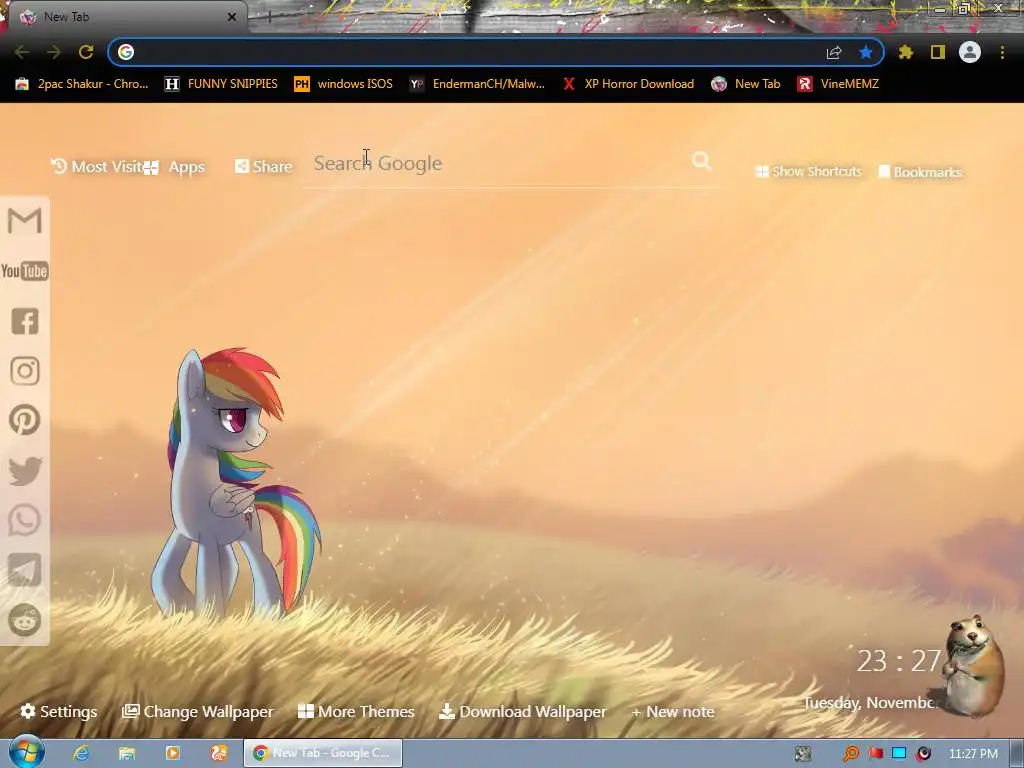Click Download Wallpaper
Screen dimensions: 1024x768
[522, 711]
